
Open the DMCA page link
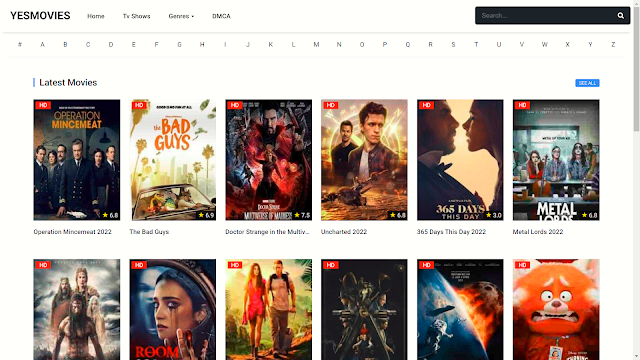click(221, 16)
